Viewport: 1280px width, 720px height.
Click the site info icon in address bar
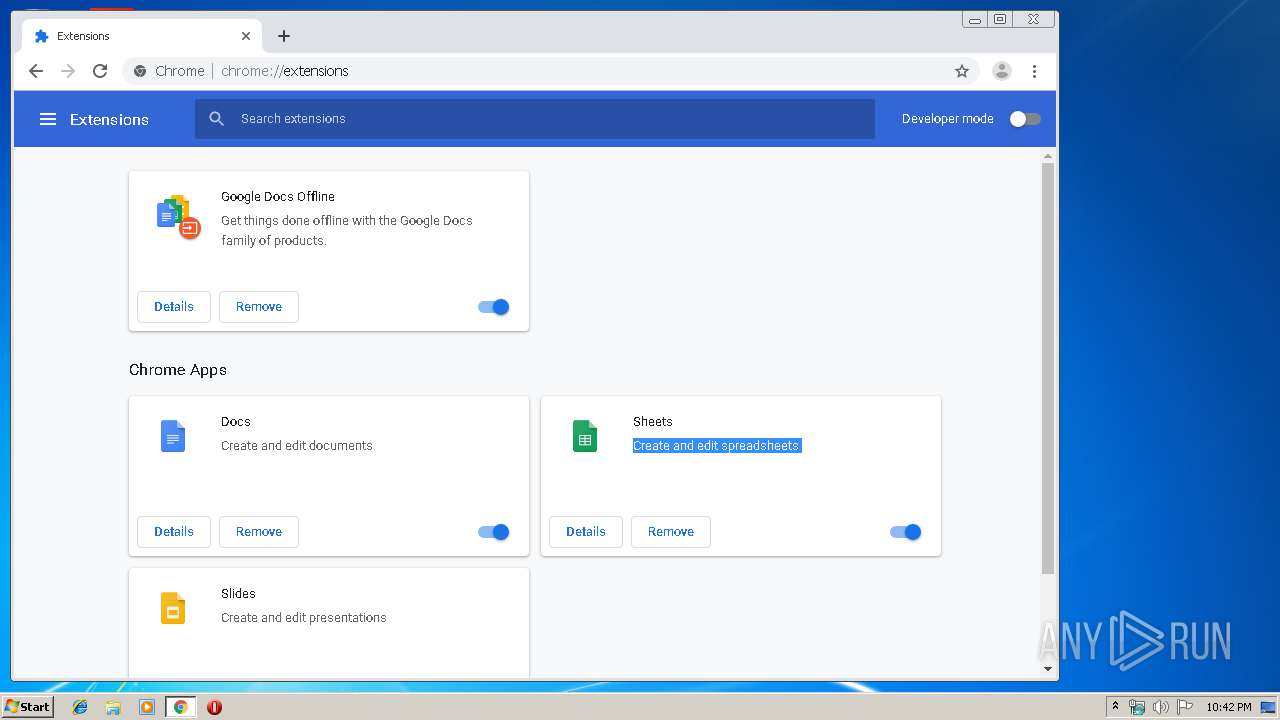point(140,71)
